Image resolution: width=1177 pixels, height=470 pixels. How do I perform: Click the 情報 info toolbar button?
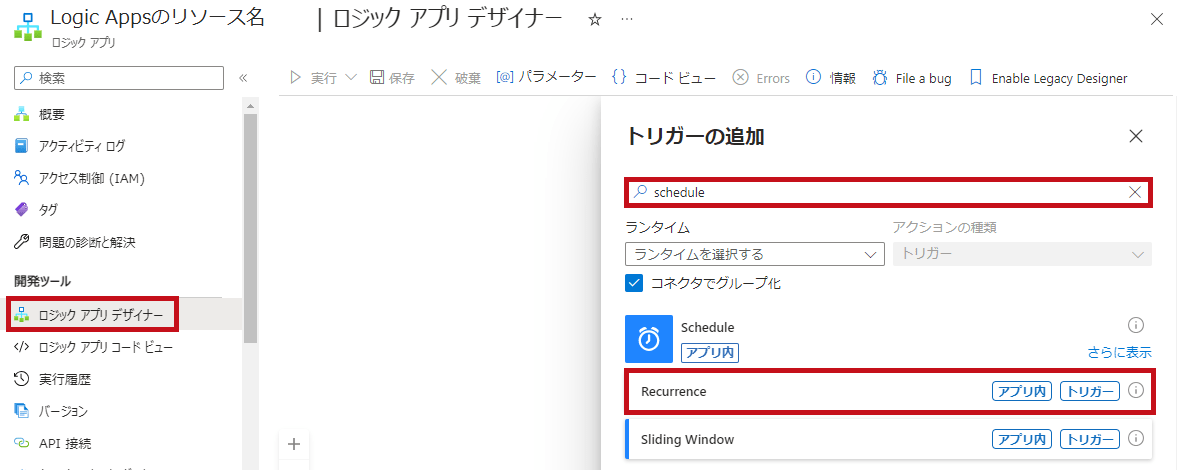point(831,78)
